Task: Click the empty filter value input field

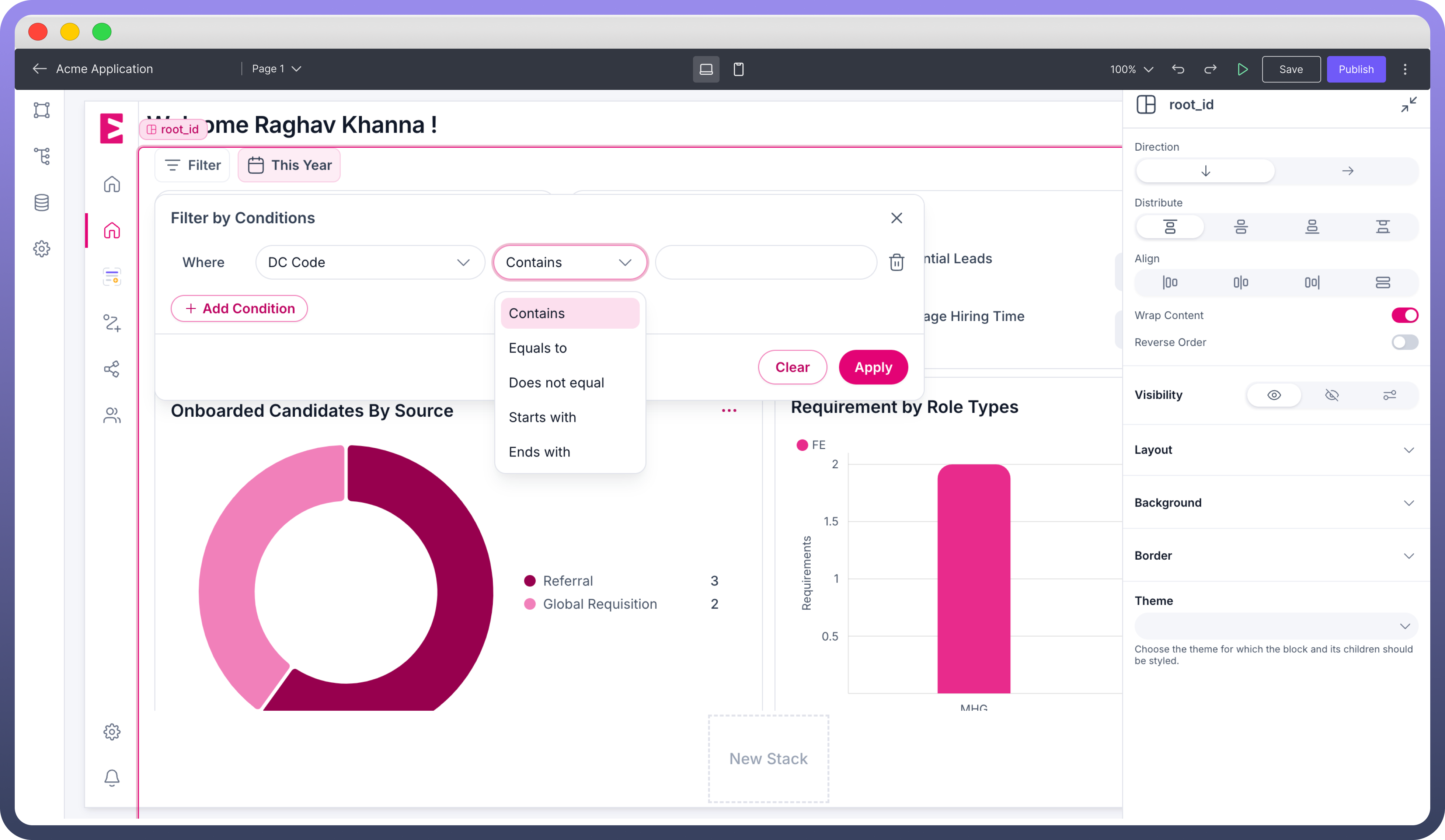Action: pos(766,262)
